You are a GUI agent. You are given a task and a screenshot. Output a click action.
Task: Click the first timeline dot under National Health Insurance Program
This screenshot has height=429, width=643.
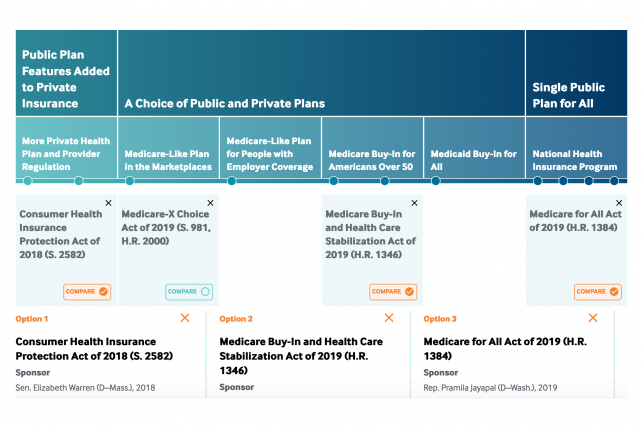click(x=538, y=181)
